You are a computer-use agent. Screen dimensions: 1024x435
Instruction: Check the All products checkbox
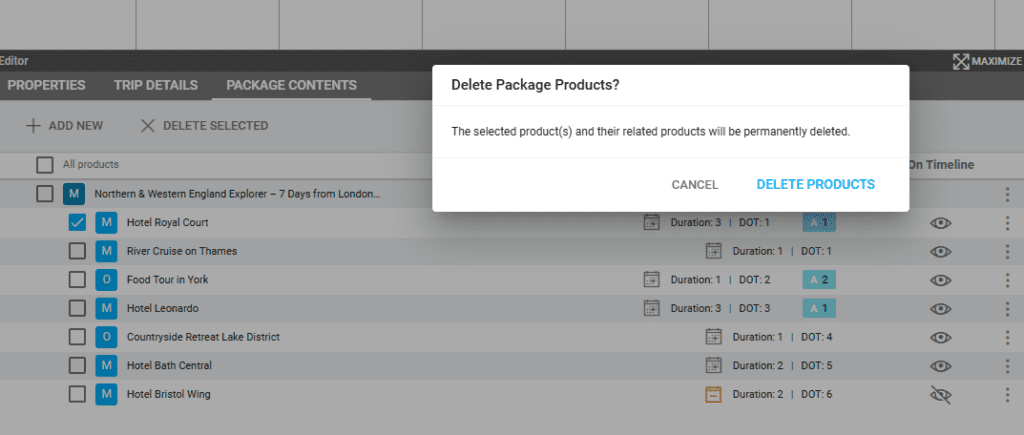pyautogui.click(x=45, y=165)
